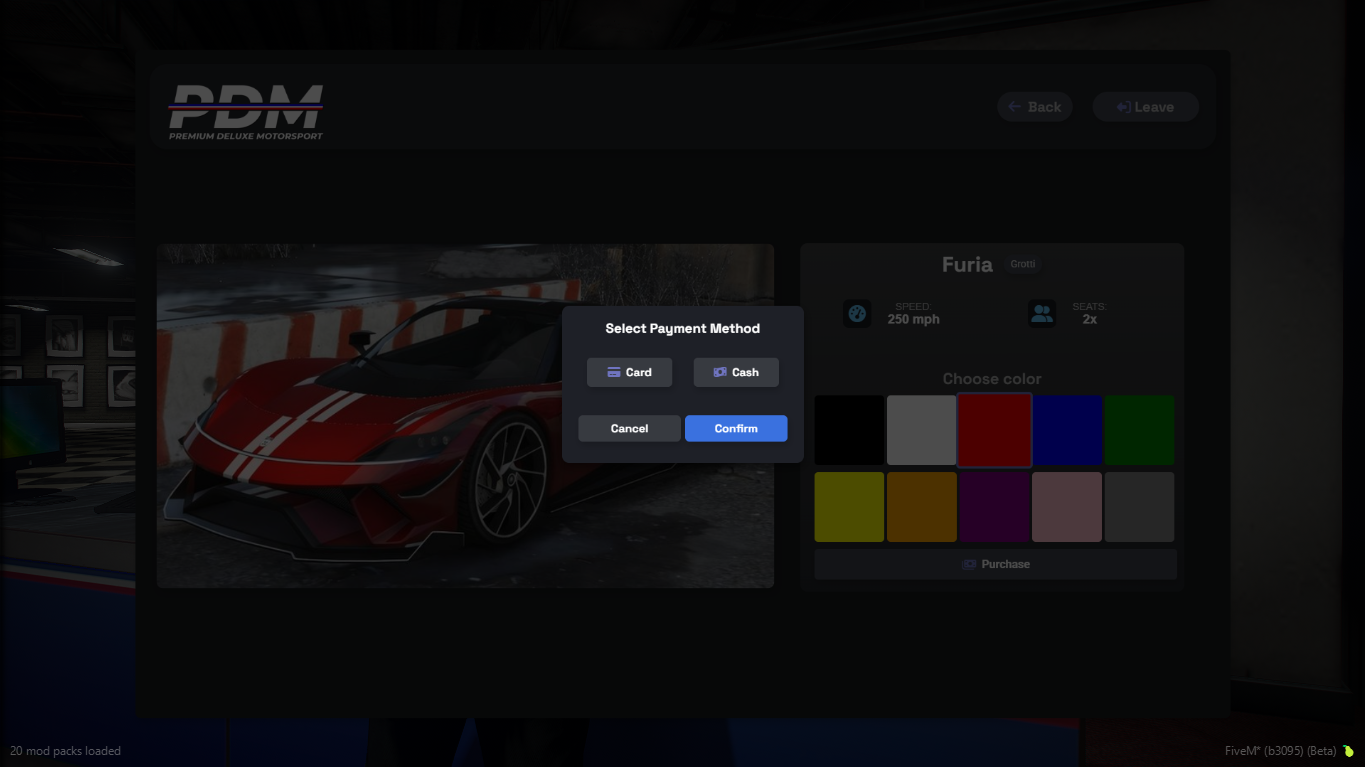
Task: Choose Card as payment method
Action: (x=629, y=372)
